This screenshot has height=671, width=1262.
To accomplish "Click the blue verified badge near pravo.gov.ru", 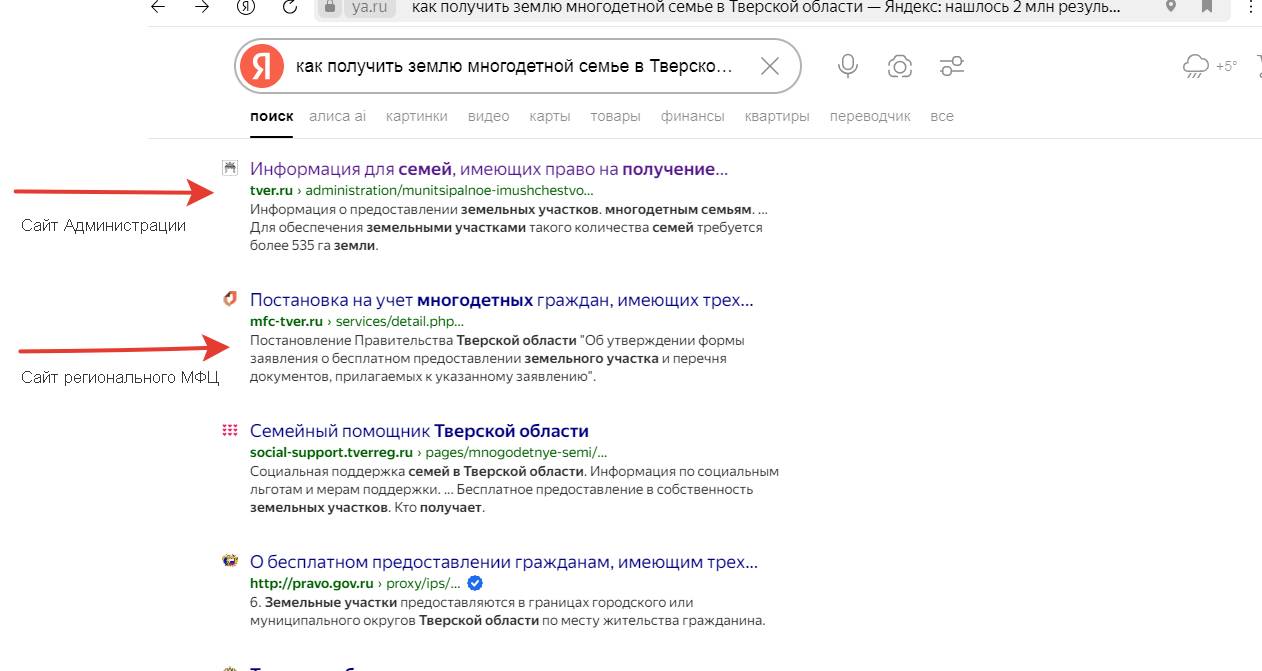I will pos(476,583).
